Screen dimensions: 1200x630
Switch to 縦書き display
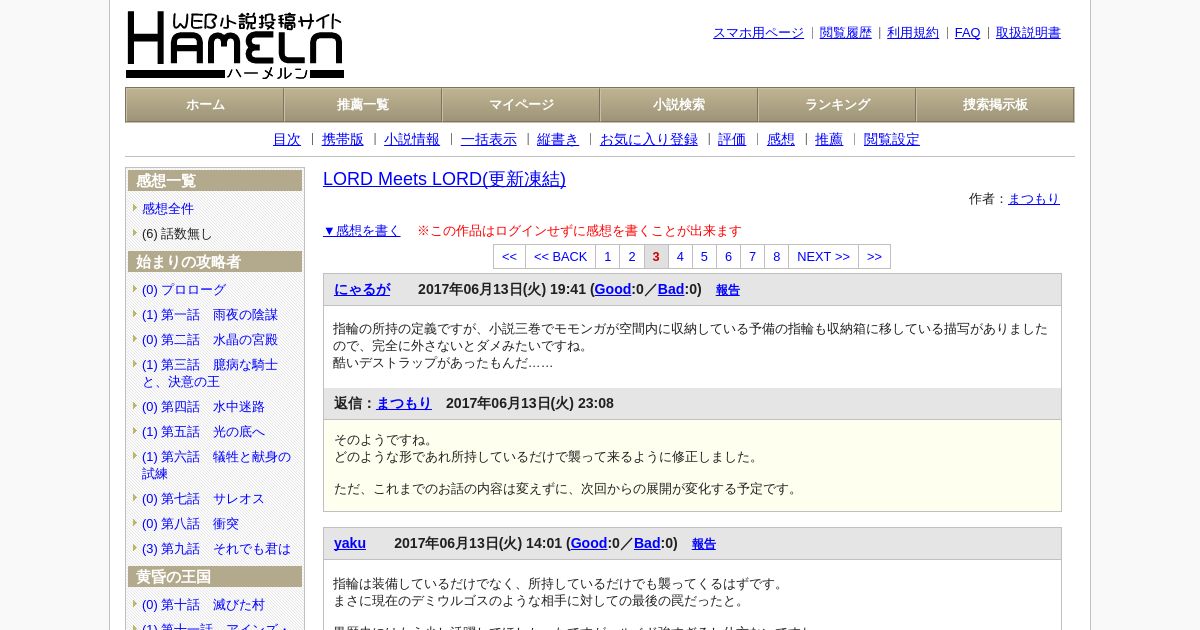(558, 140)
